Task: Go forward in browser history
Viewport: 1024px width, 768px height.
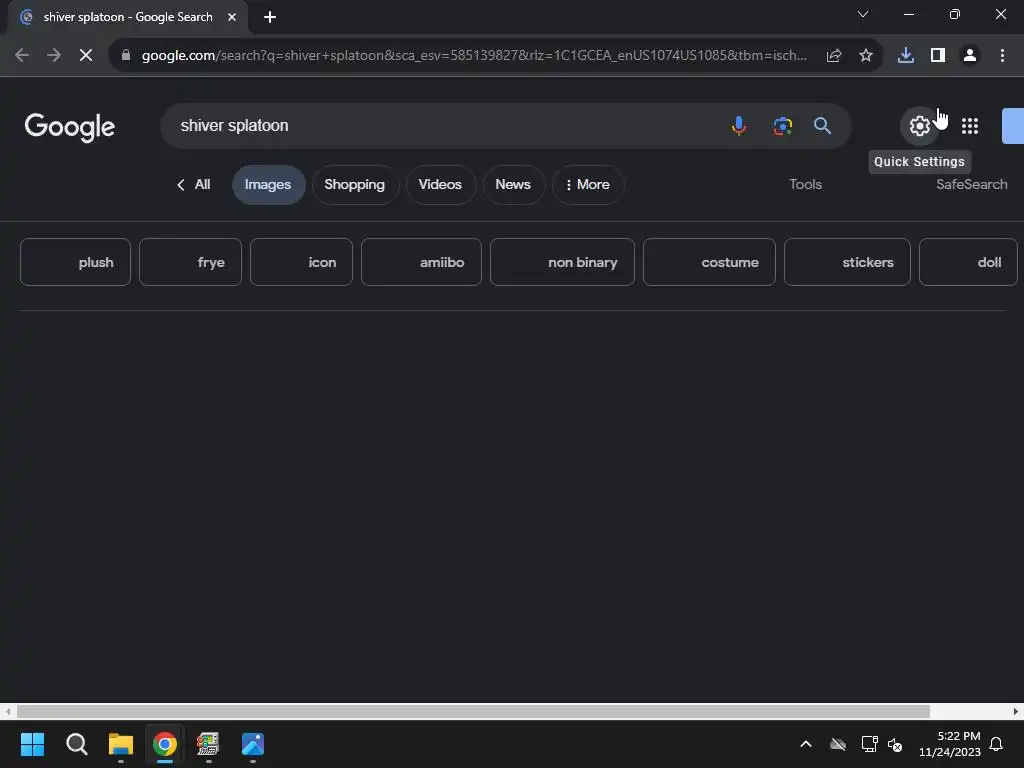Action: (54, 56)
